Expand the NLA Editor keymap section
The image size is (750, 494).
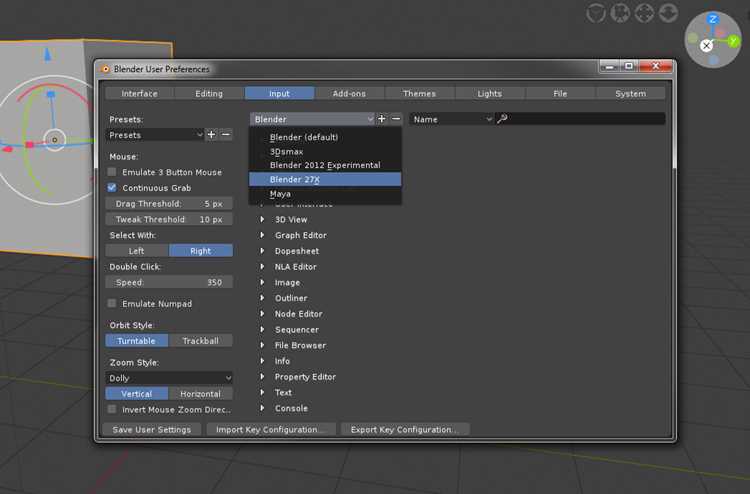pos(262,266)
